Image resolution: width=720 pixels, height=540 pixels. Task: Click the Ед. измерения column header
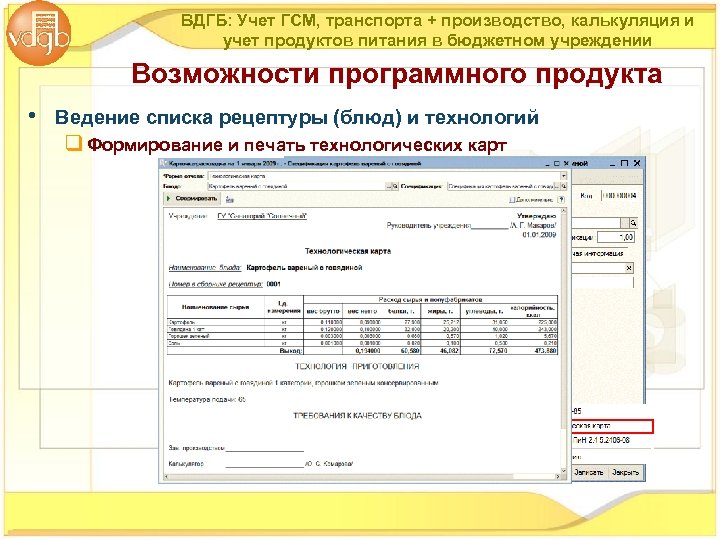pyautogui.click(x=284, y=307)
